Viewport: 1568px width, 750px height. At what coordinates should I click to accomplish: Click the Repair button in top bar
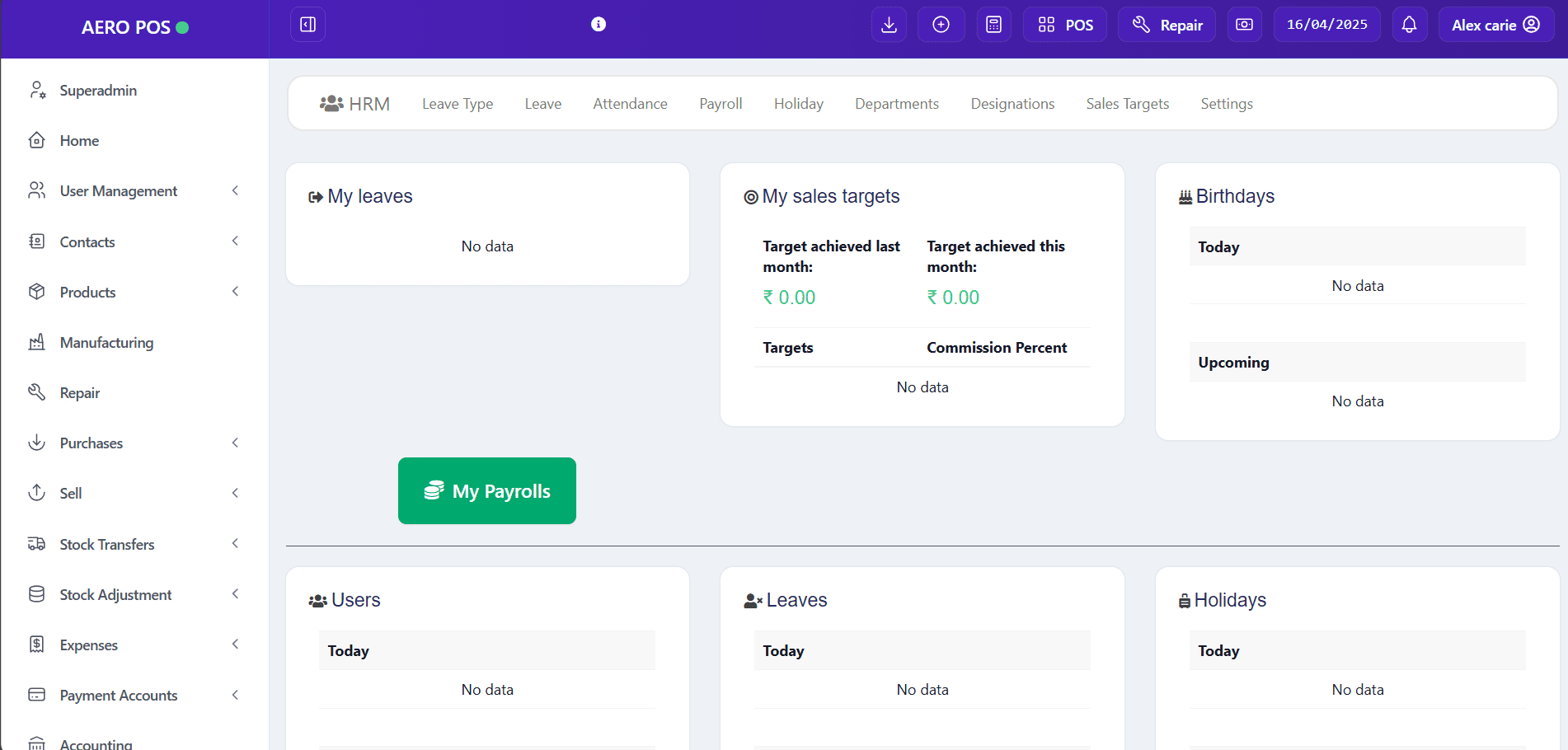1167,25
